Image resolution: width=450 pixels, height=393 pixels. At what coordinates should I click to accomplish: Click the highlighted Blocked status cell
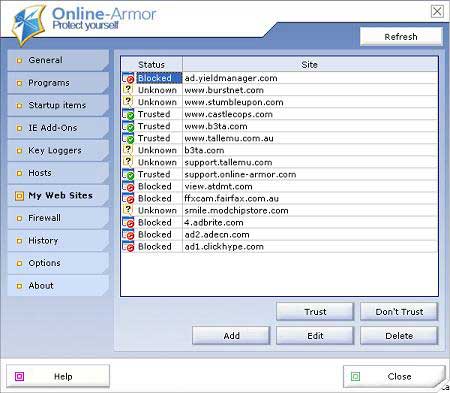[159, 78]
